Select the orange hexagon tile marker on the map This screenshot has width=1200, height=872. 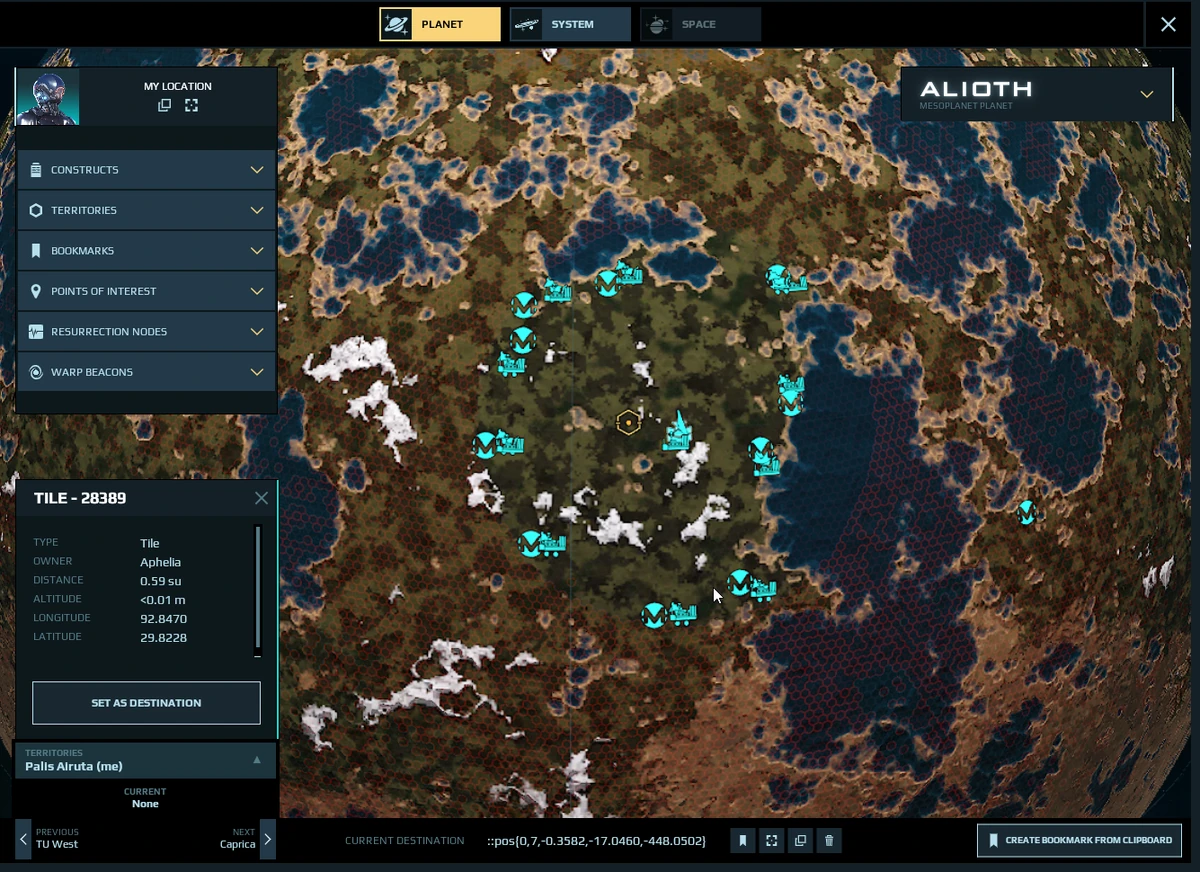tap(627, 423)
